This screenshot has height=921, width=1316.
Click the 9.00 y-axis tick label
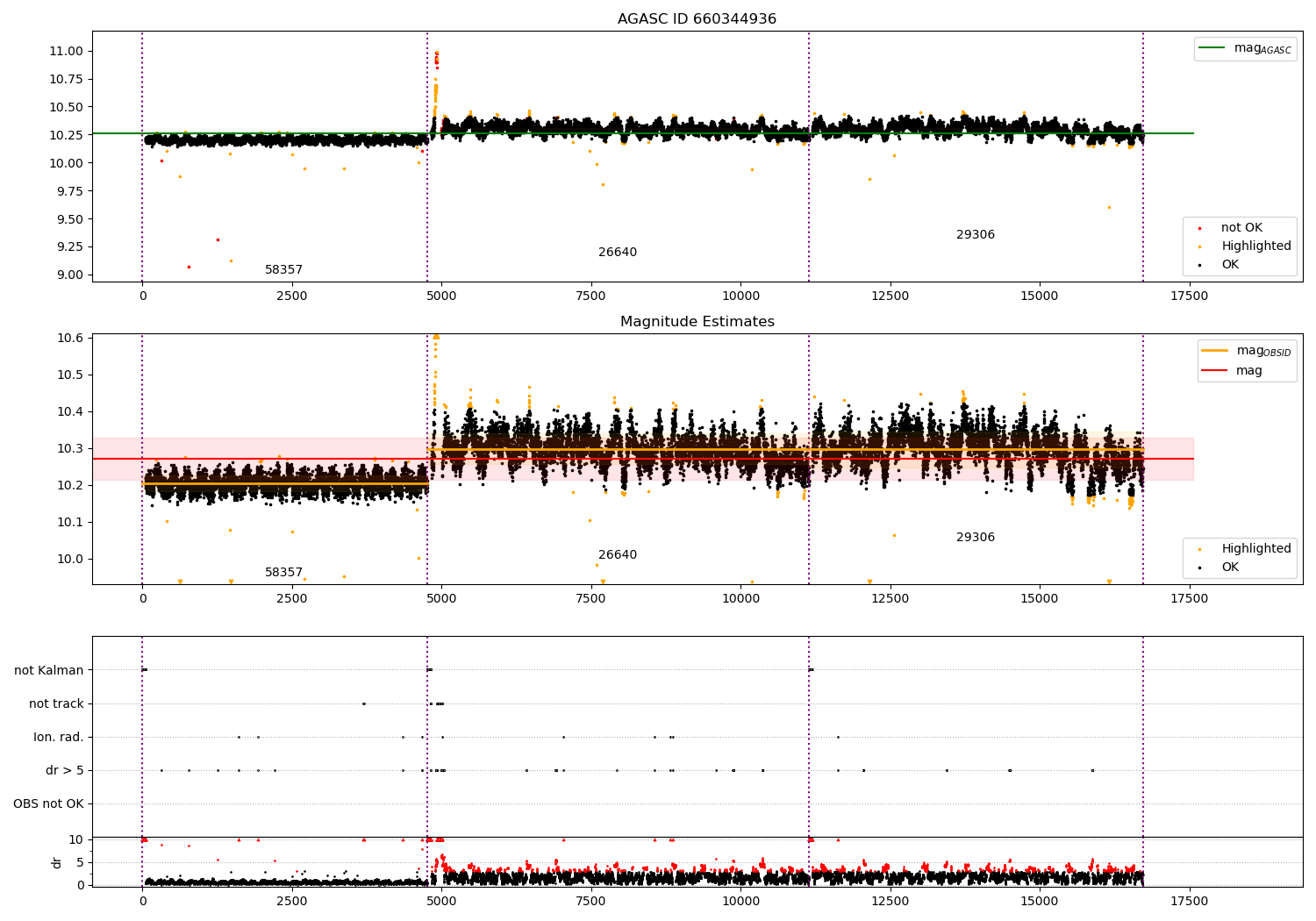69,275
